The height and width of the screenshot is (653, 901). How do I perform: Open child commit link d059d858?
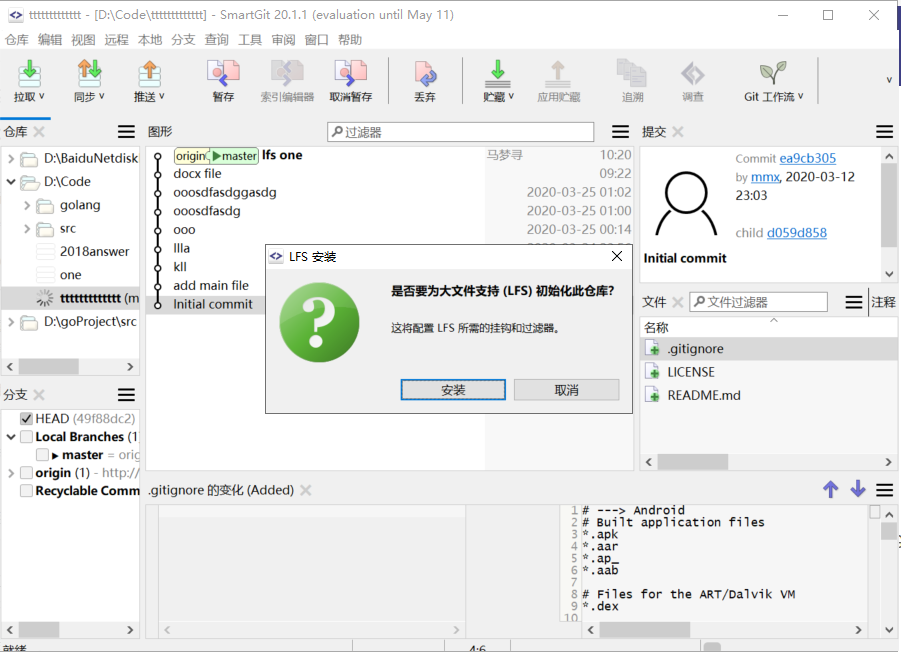click(797, 233)
